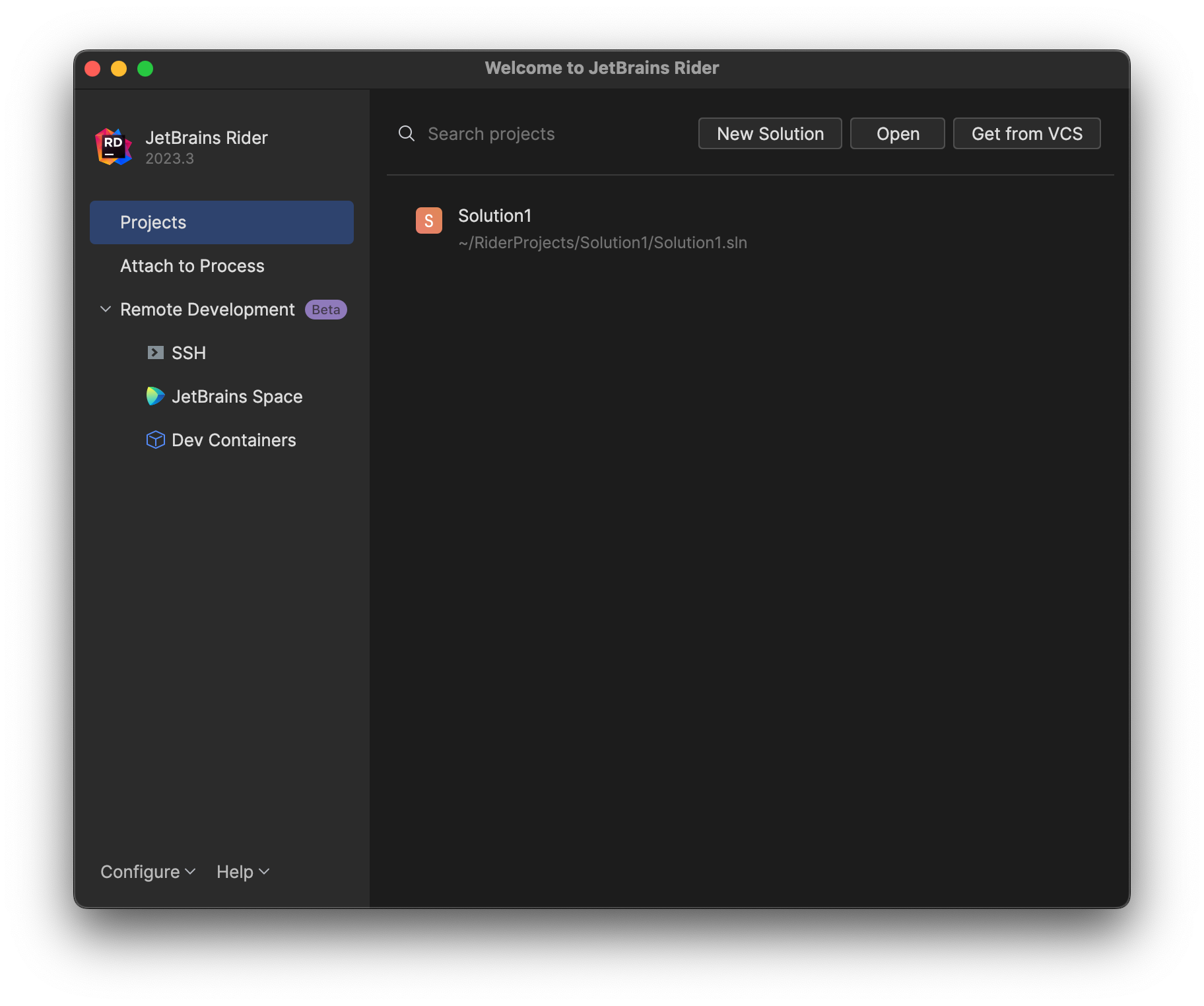Click the Solution1.sln path text
This screenshot has height=1006, width=1204.
(x=603, y=243)
